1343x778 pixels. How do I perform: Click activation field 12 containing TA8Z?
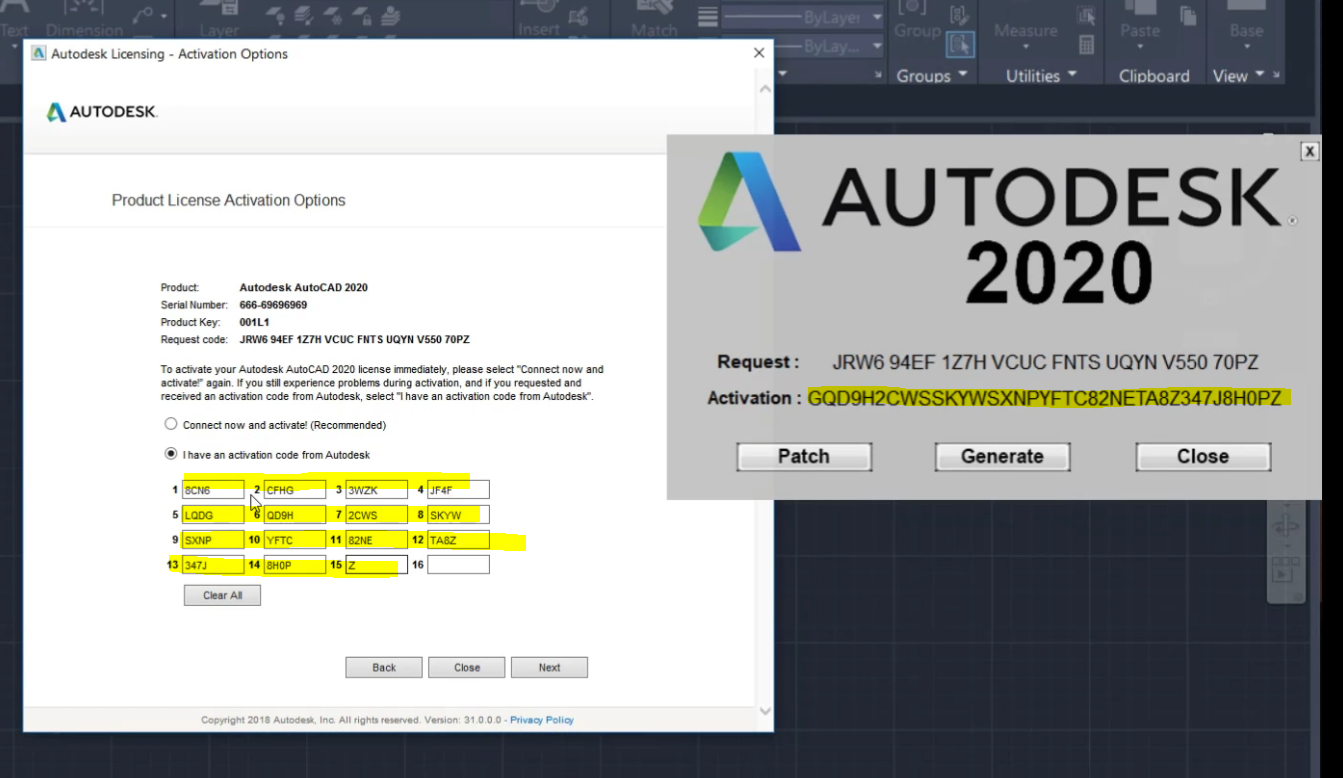click(x=458, y=540)
